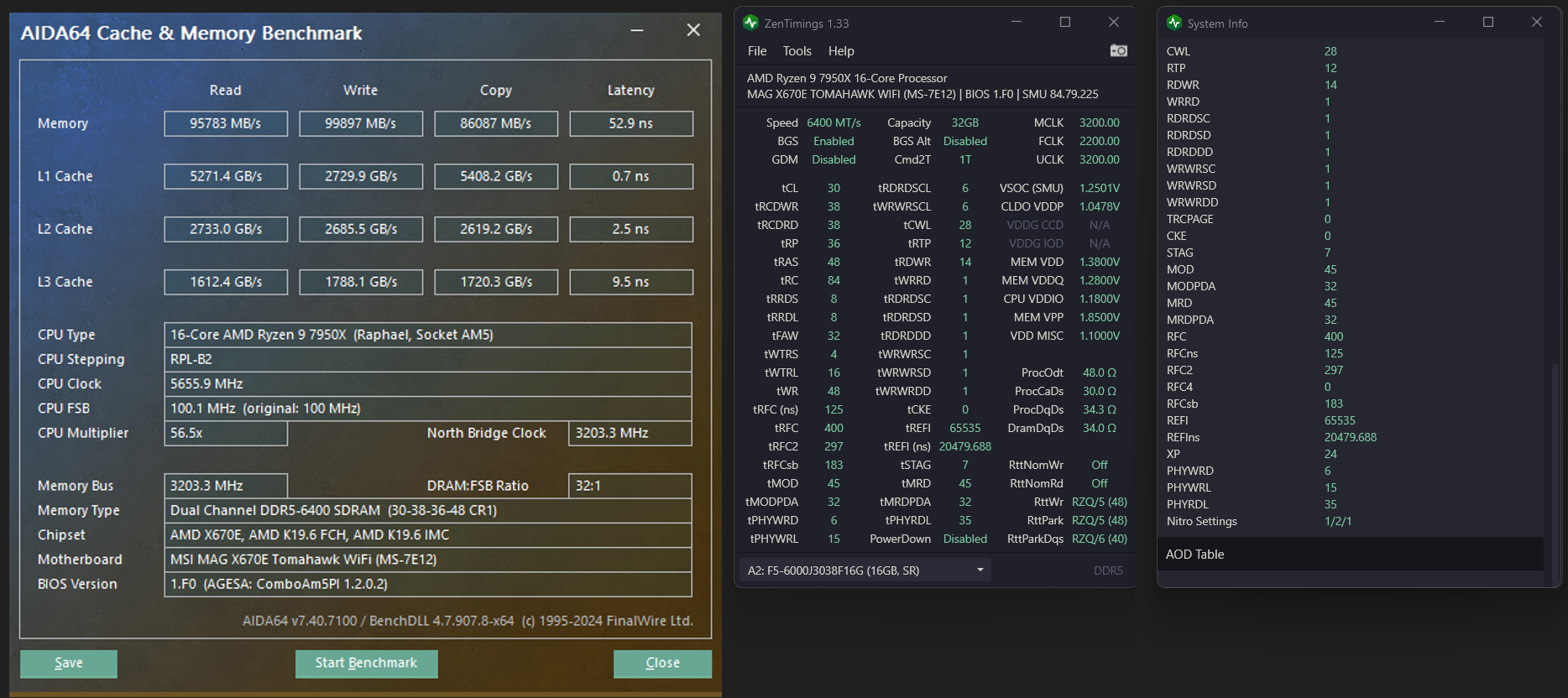The image size is (1568, 698).
Task: Open the Help menu in ZenTimings
Action: pos(841,51)
